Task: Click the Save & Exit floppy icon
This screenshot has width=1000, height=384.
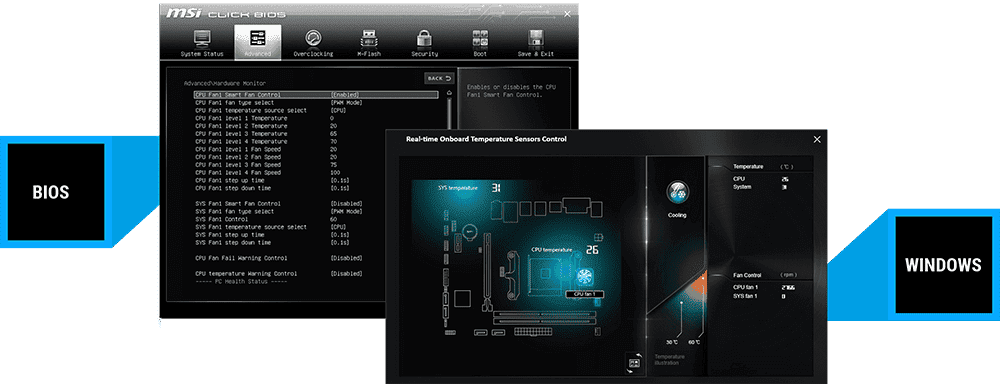Action: point(535,39)
